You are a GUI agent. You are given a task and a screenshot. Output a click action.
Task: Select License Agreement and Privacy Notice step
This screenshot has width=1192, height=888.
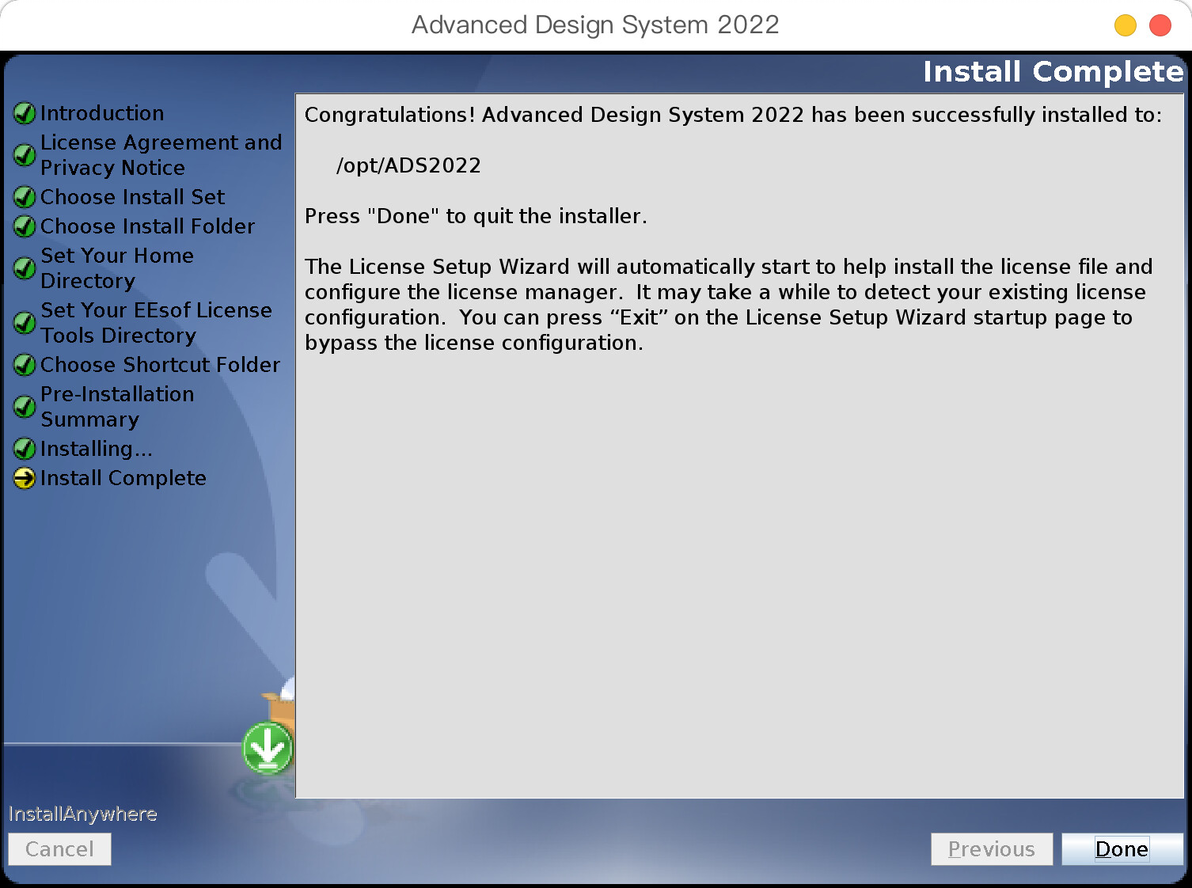tap(161, 155)
